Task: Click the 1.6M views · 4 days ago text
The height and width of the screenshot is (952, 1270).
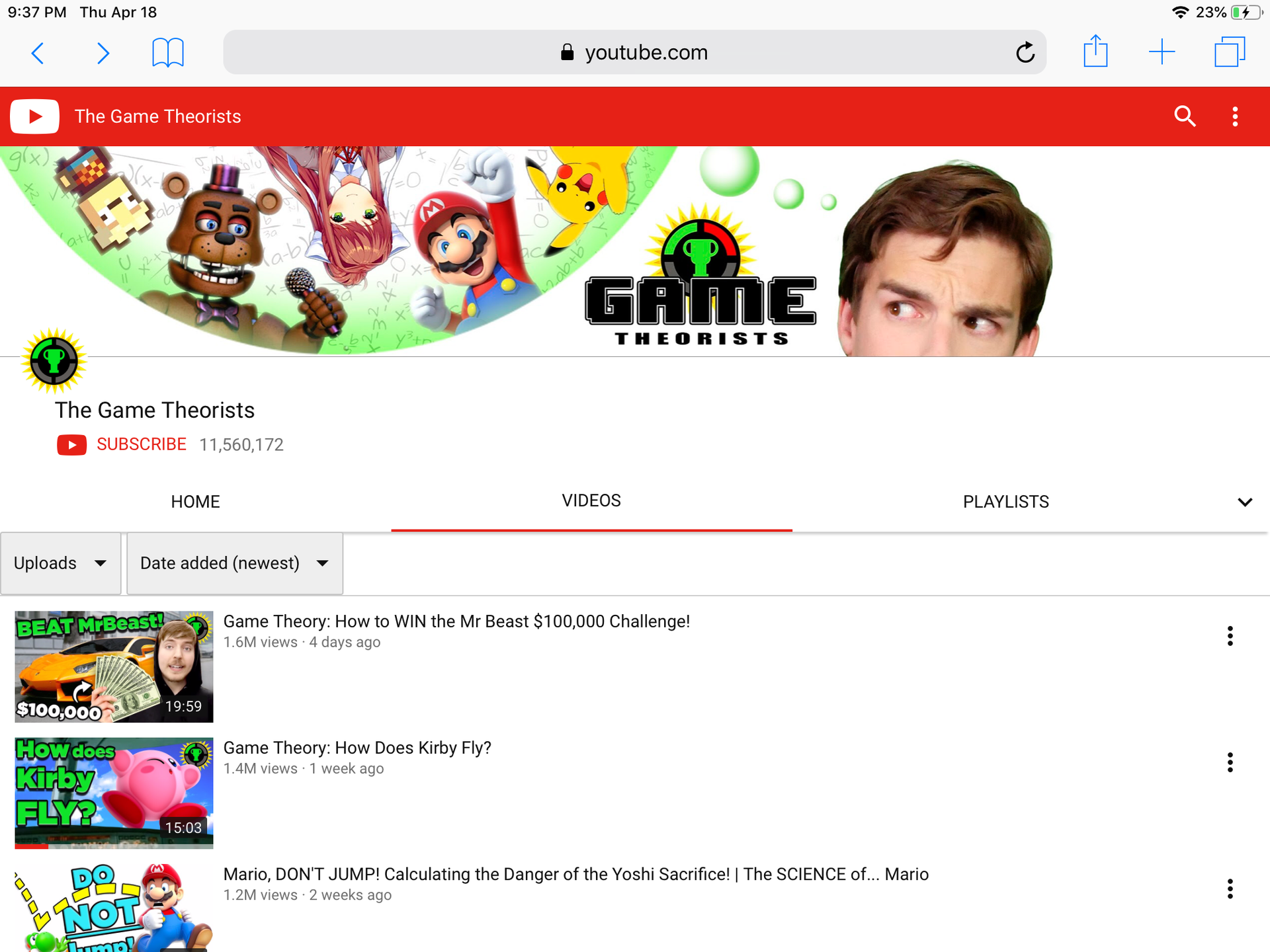Action: click(x=302, y=642)
